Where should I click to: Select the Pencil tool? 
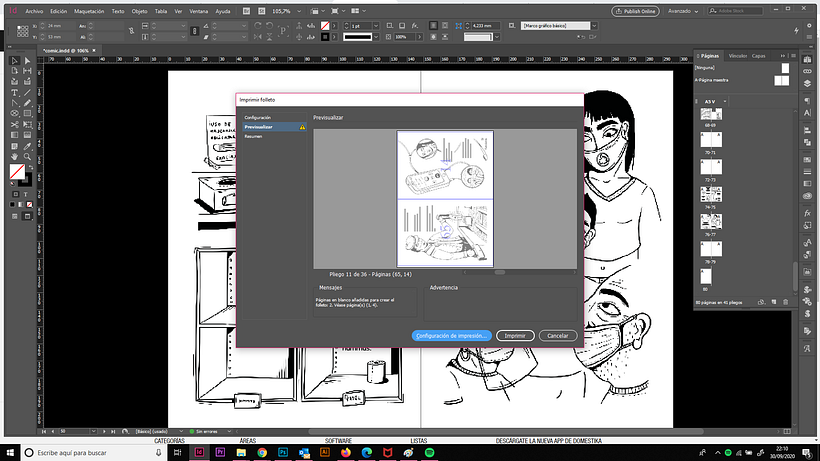pyautogui.click(x=27, y=103)
